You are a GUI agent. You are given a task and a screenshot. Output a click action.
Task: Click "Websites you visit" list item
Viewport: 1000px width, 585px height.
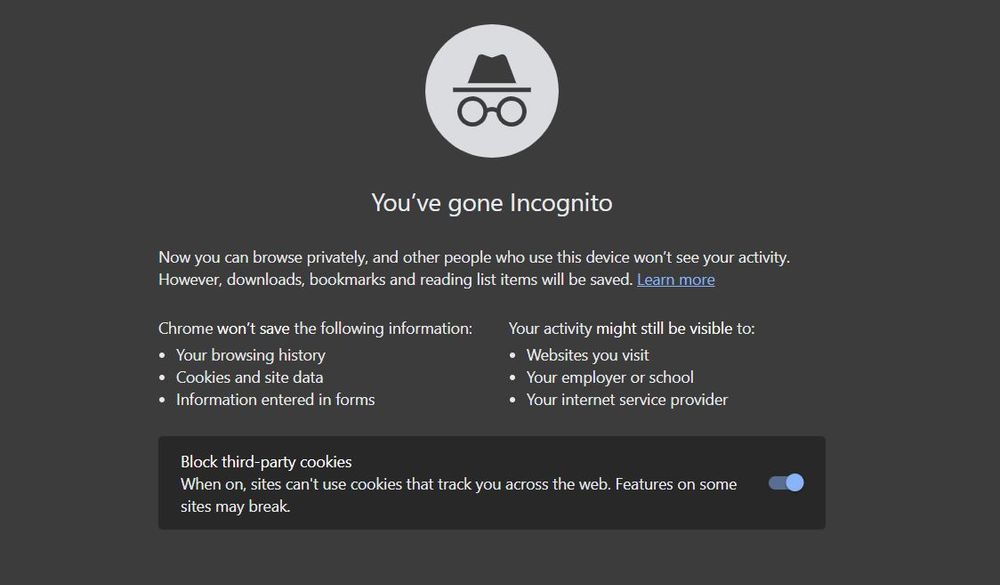(587, 355)
